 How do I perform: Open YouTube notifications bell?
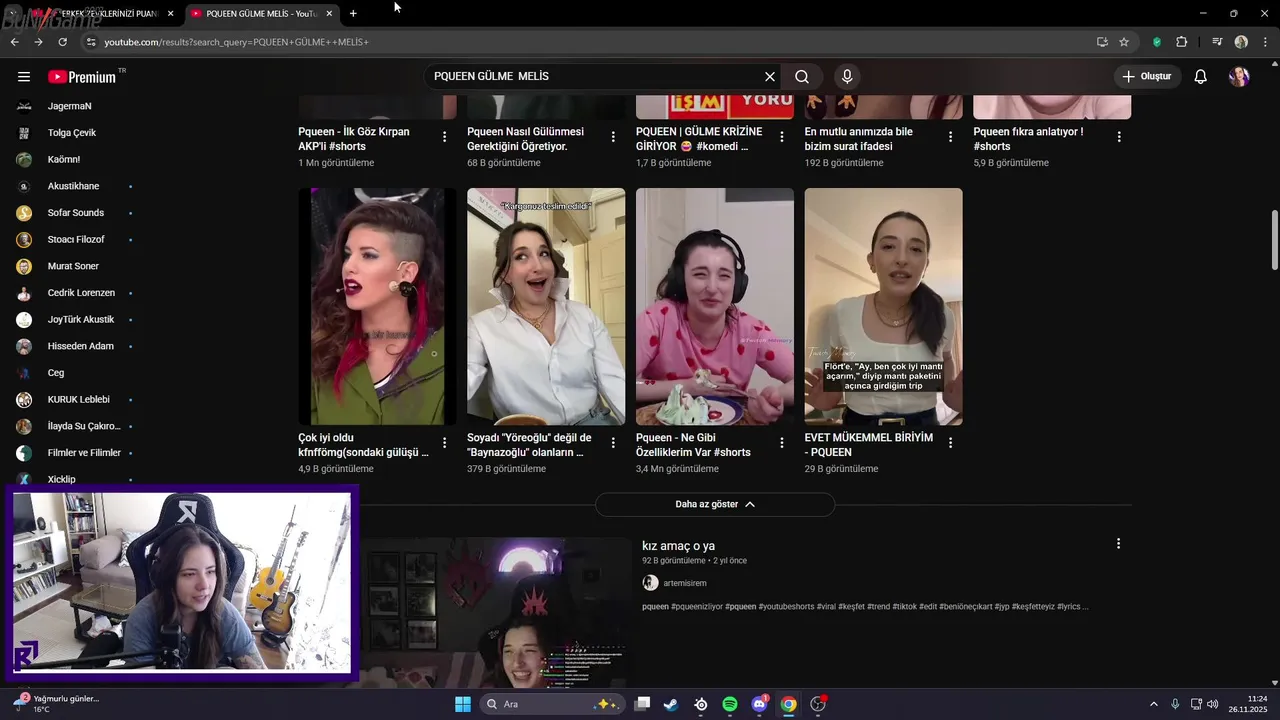(1201, 77)
